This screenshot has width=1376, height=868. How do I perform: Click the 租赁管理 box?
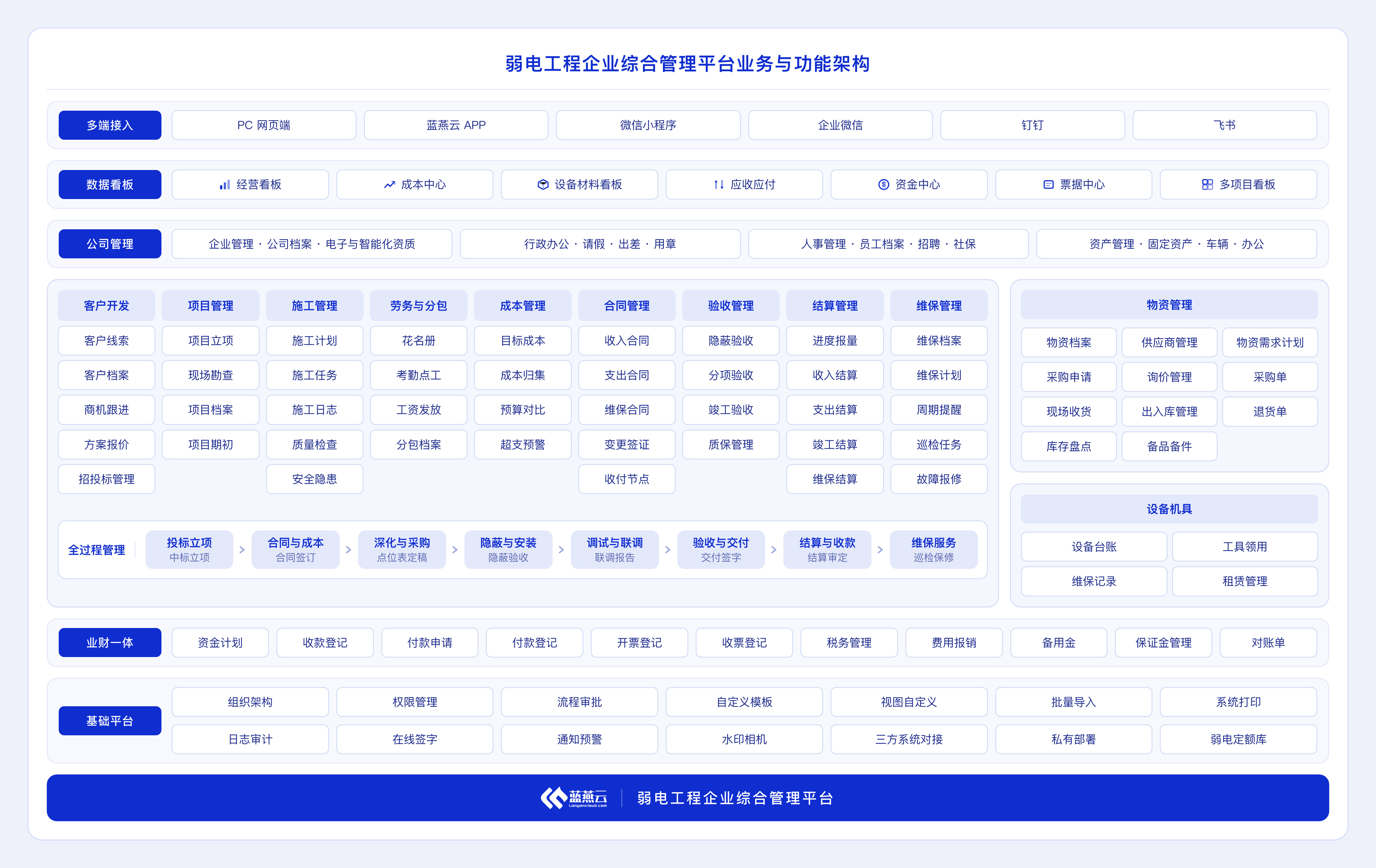point(1245,581)
